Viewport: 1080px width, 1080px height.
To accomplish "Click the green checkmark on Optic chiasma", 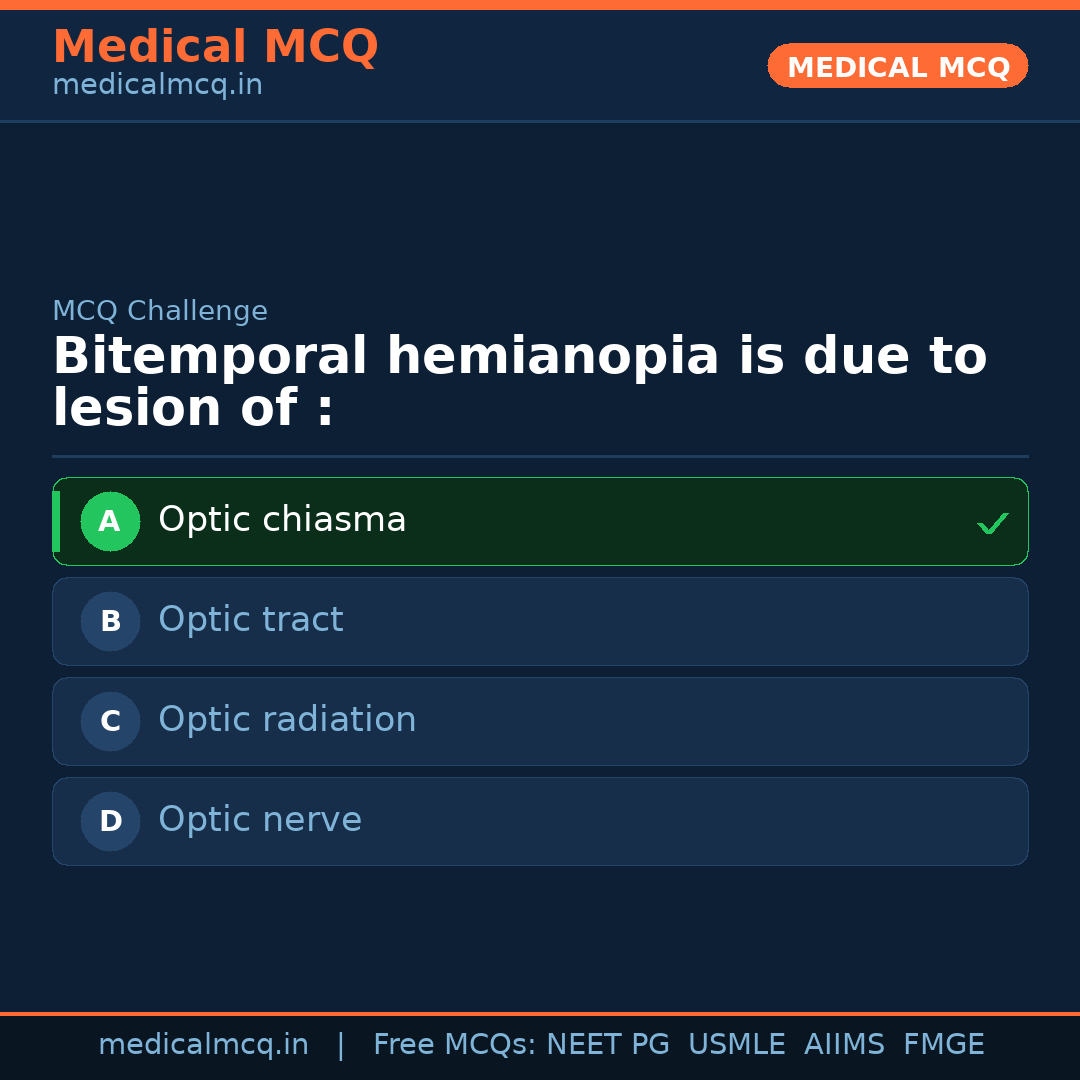I will [992, 523].
